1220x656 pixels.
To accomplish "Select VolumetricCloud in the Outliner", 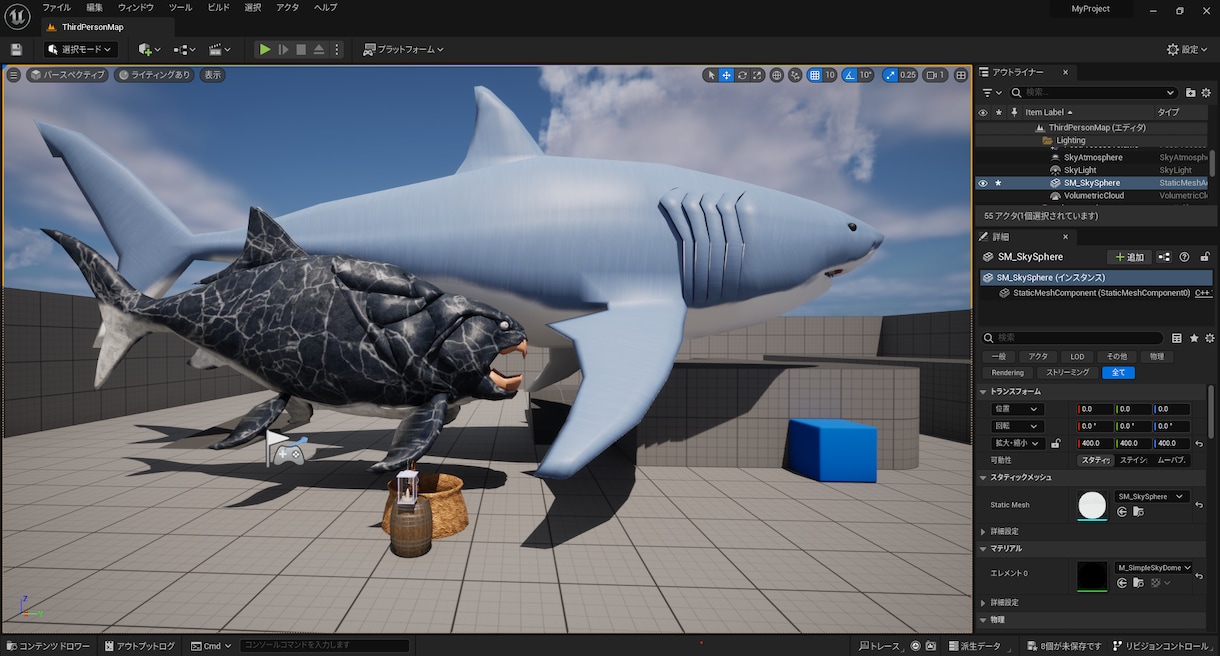I will [x=1094, y=196].
